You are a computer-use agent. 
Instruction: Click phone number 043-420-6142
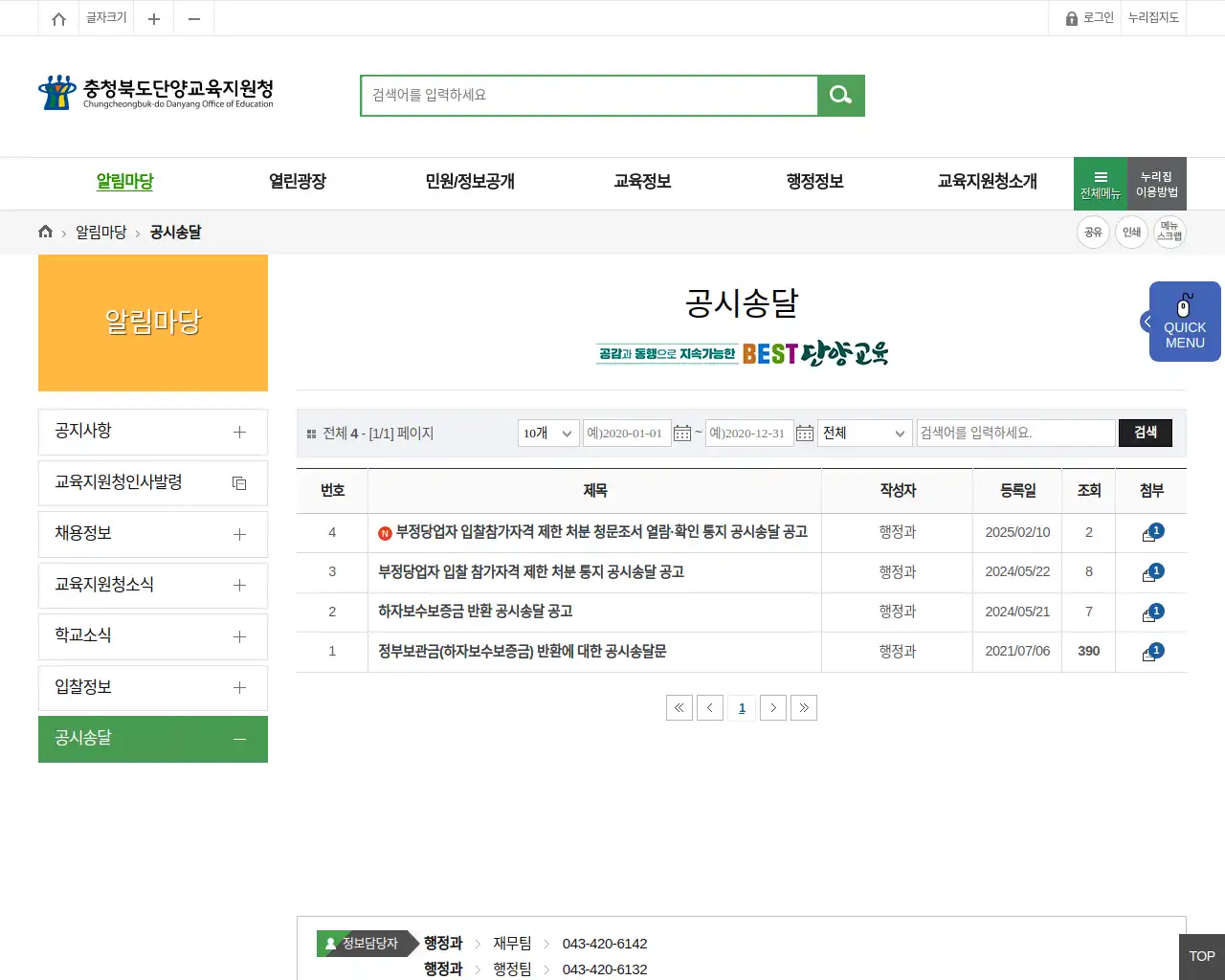[605, 944]
